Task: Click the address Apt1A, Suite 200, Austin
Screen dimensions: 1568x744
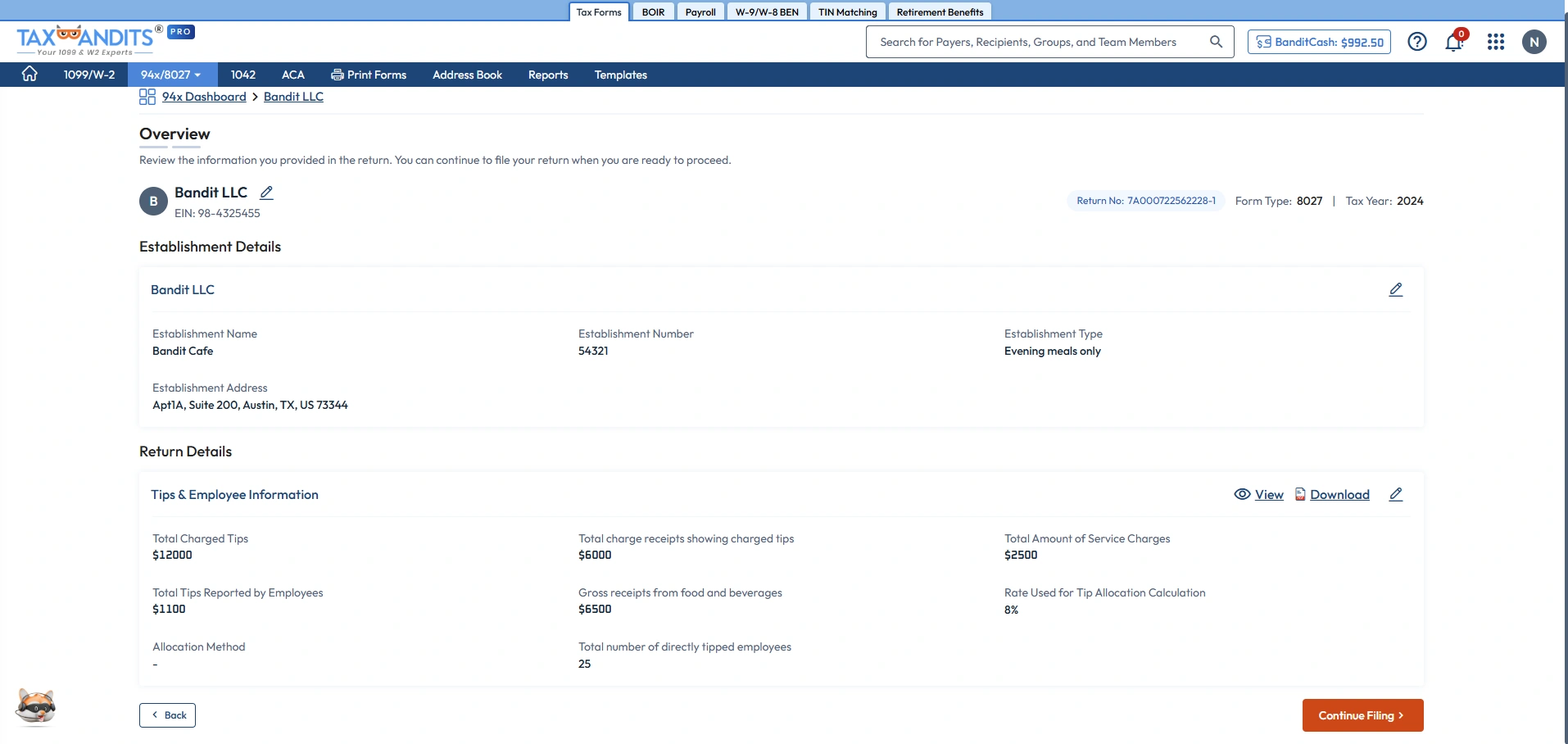Action: point(250,405)
